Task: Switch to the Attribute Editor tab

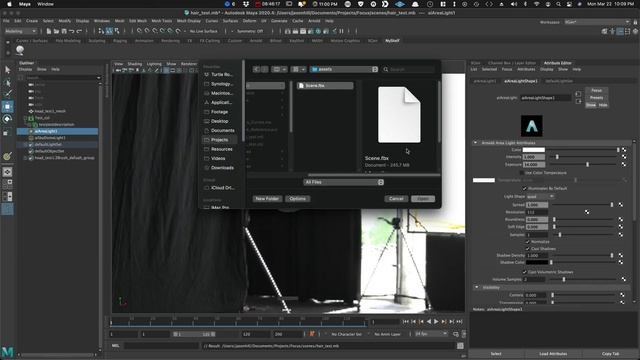Action: pos(558,63)
